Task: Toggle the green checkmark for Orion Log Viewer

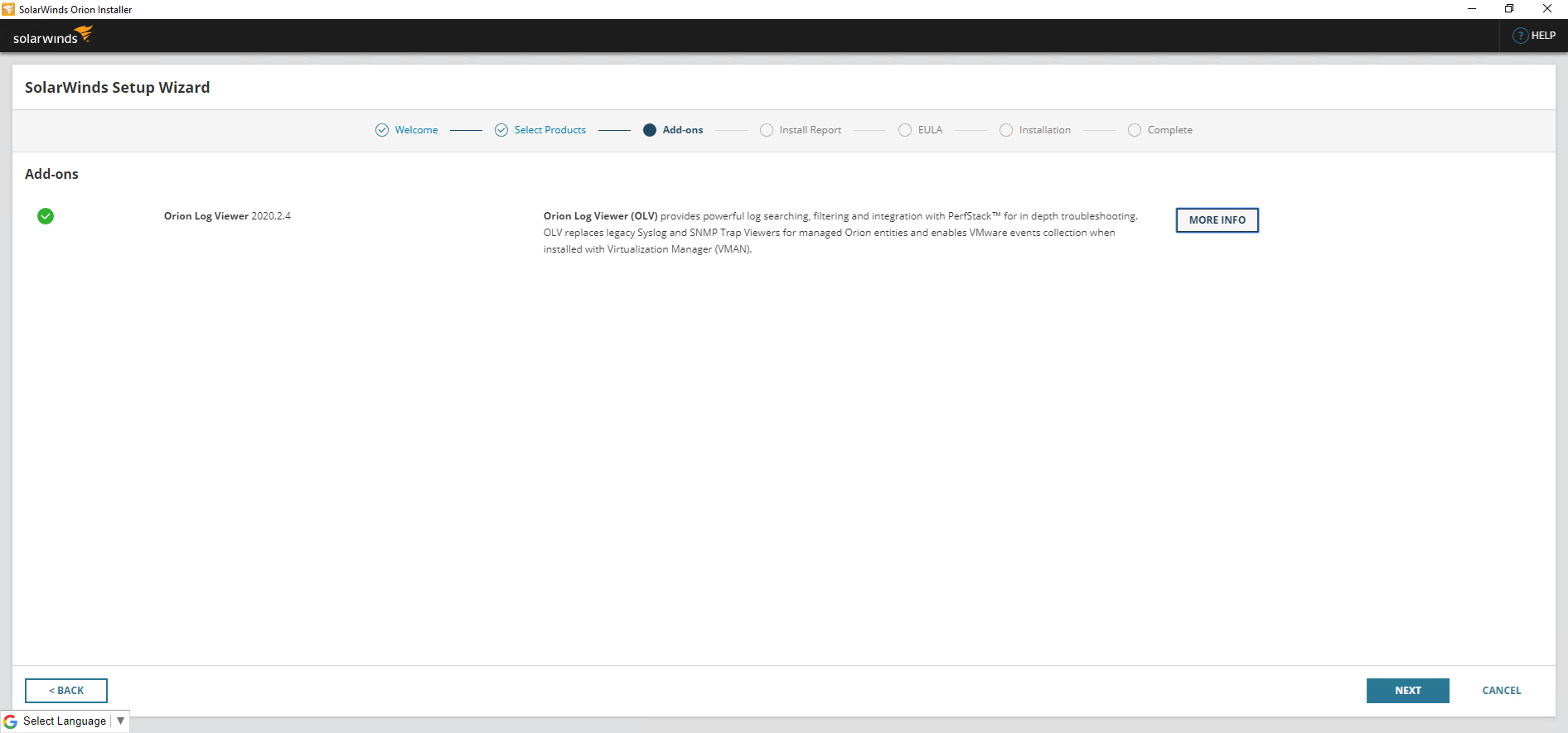Action: click(x=46, y=216)
